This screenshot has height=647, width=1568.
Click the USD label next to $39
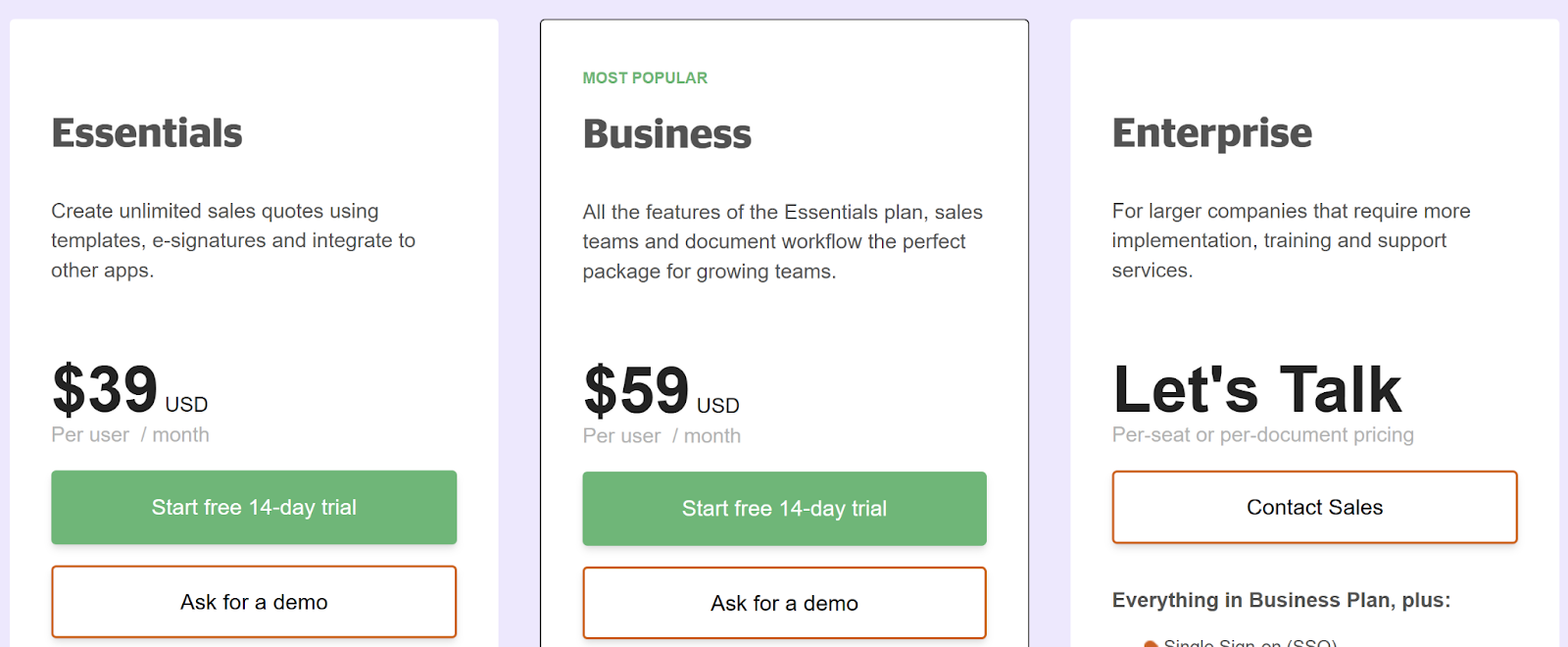pos(186,404)
